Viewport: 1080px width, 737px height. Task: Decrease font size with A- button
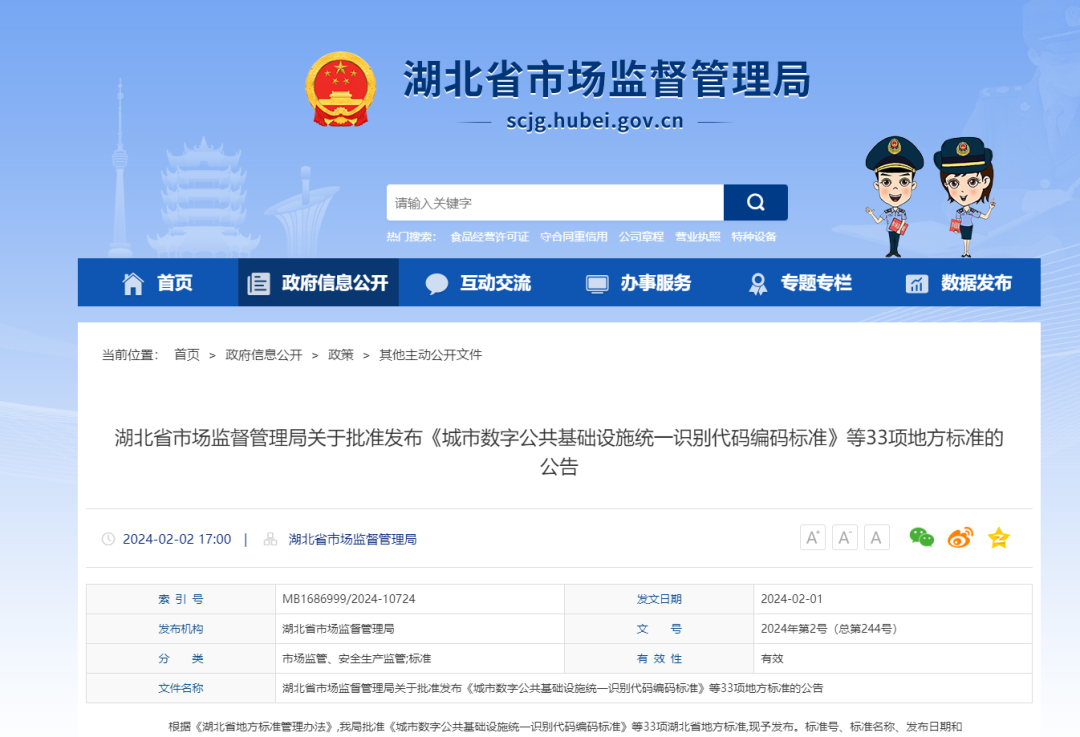[x=844, y=537]
